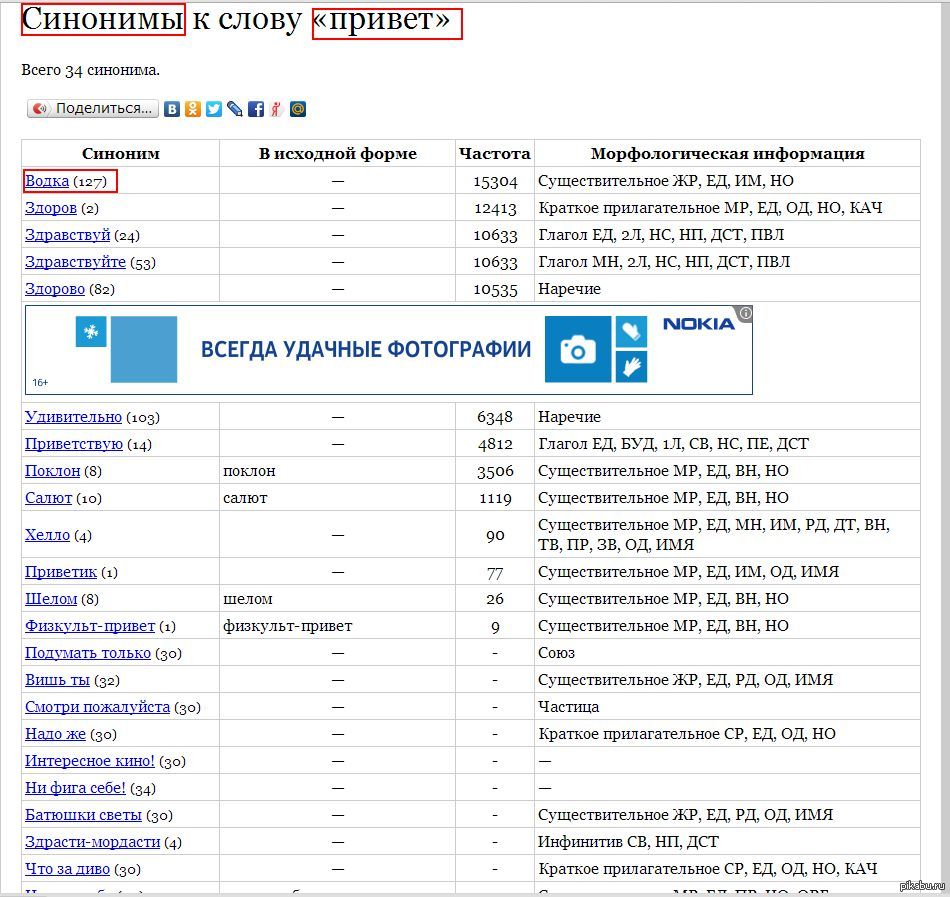
Task: Open the 'Ни фига себе!' link
Action: (75, 788)
